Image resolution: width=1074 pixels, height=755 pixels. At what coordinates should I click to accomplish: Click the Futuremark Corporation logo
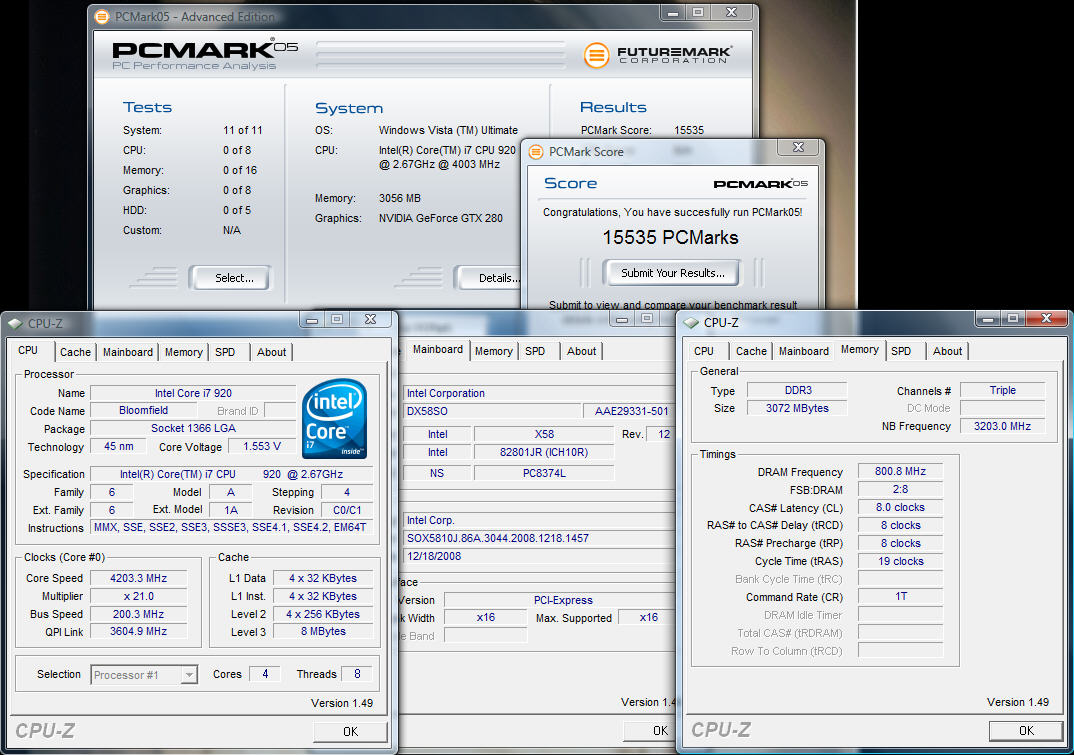pos(658,55)
